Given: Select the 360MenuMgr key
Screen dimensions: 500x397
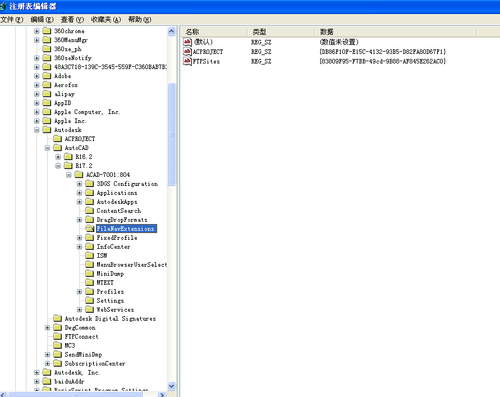Looking at the screenshot, I should coord(71,40).
